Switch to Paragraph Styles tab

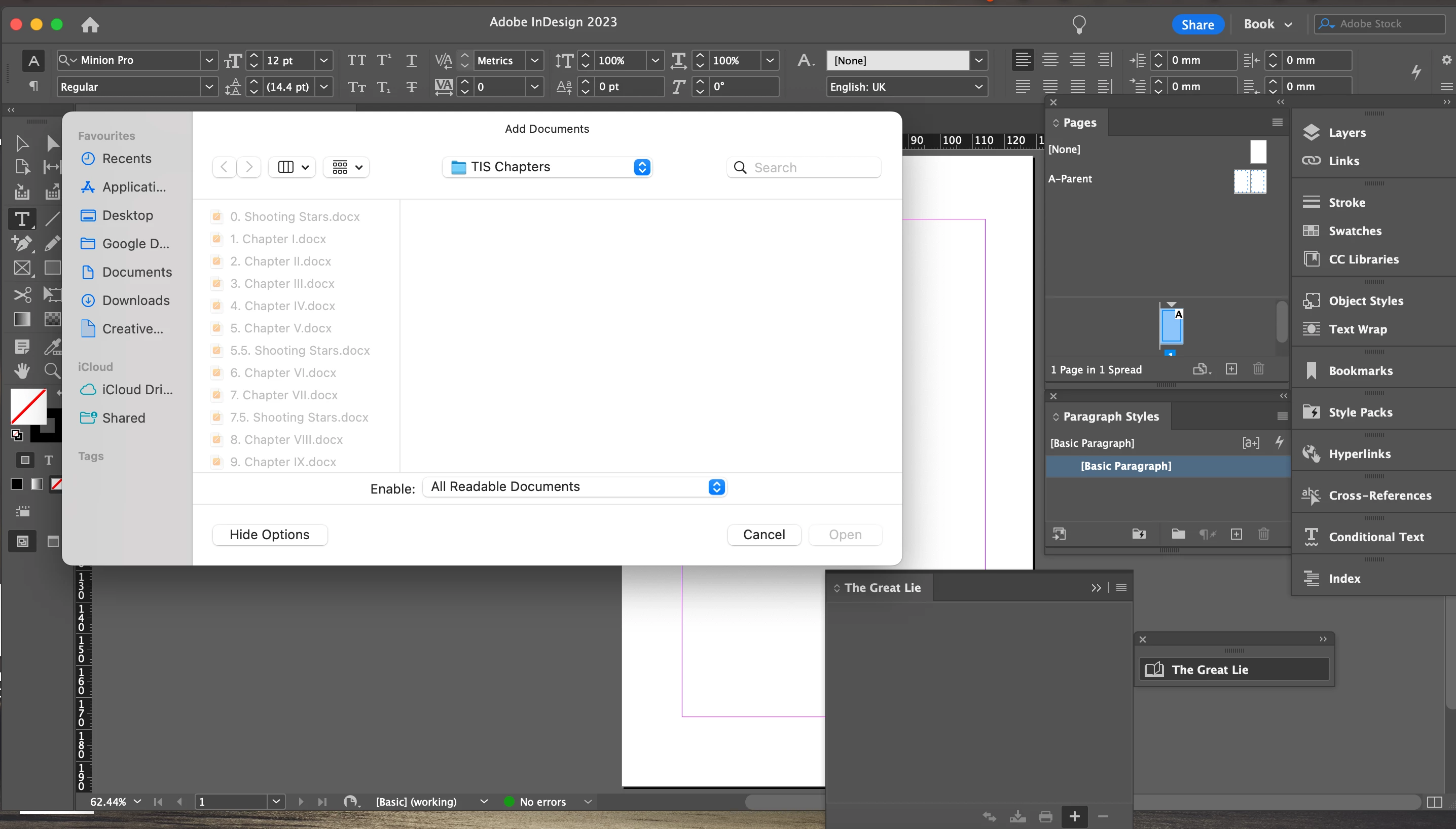[x=1110, y=416]
